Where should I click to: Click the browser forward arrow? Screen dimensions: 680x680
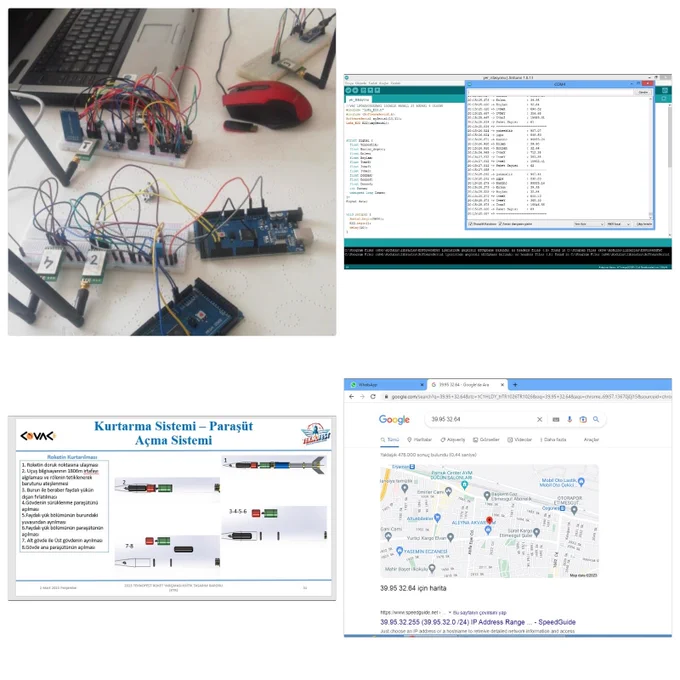[x=362, y=396]
